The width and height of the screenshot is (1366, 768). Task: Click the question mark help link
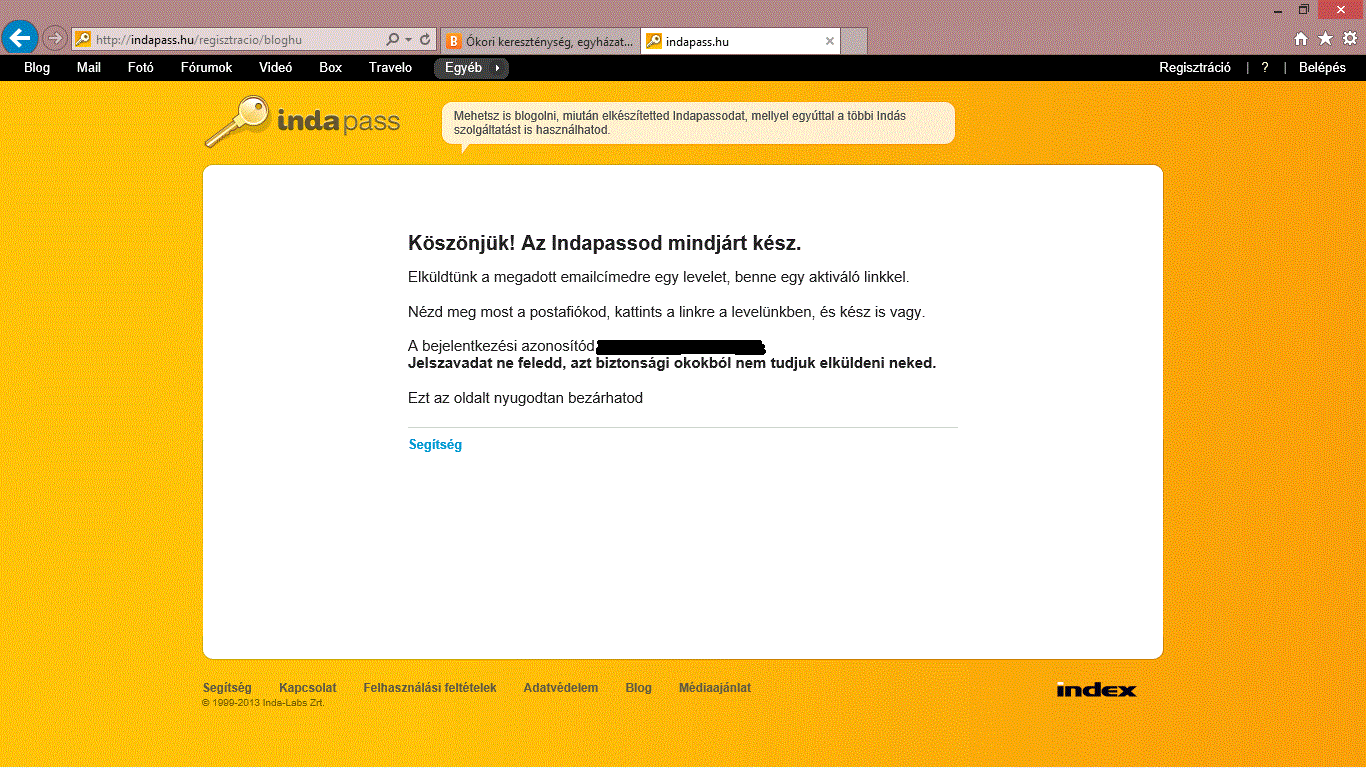[x=1265, y=68]
